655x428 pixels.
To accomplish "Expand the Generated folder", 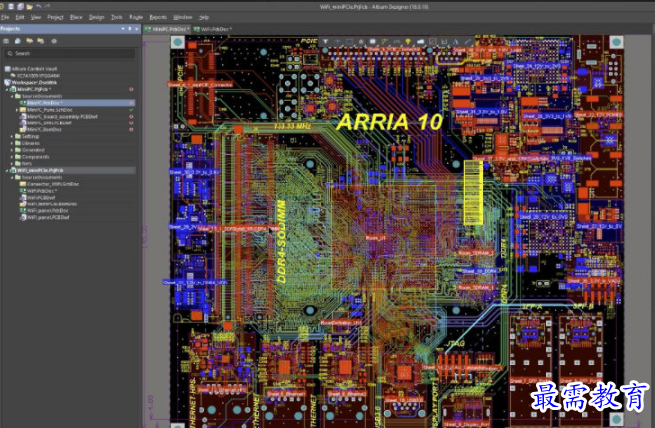I will [12, 150].
